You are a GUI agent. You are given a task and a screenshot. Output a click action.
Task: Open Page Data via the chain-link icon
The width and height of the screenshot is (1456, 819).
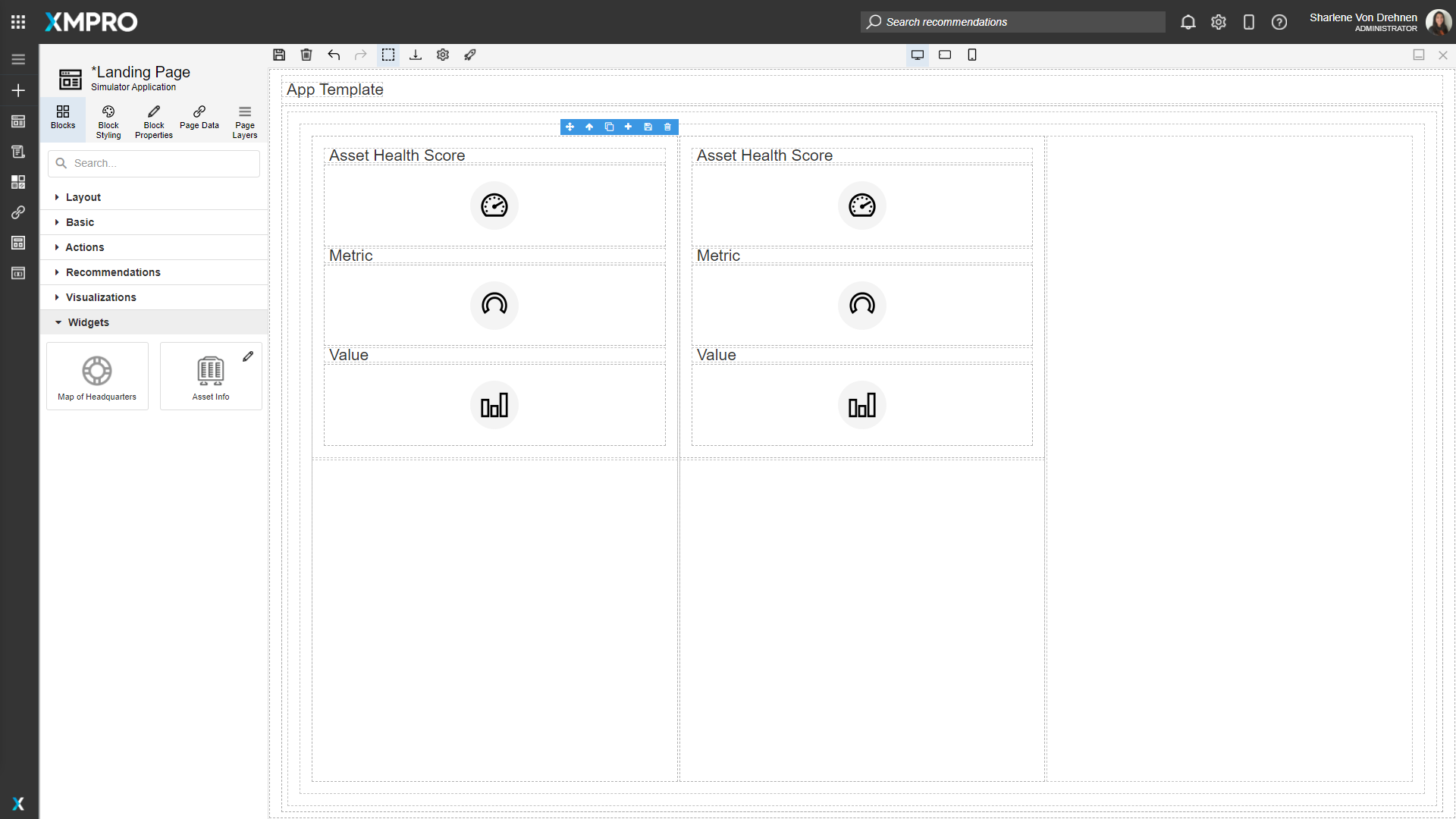point(199,120)
